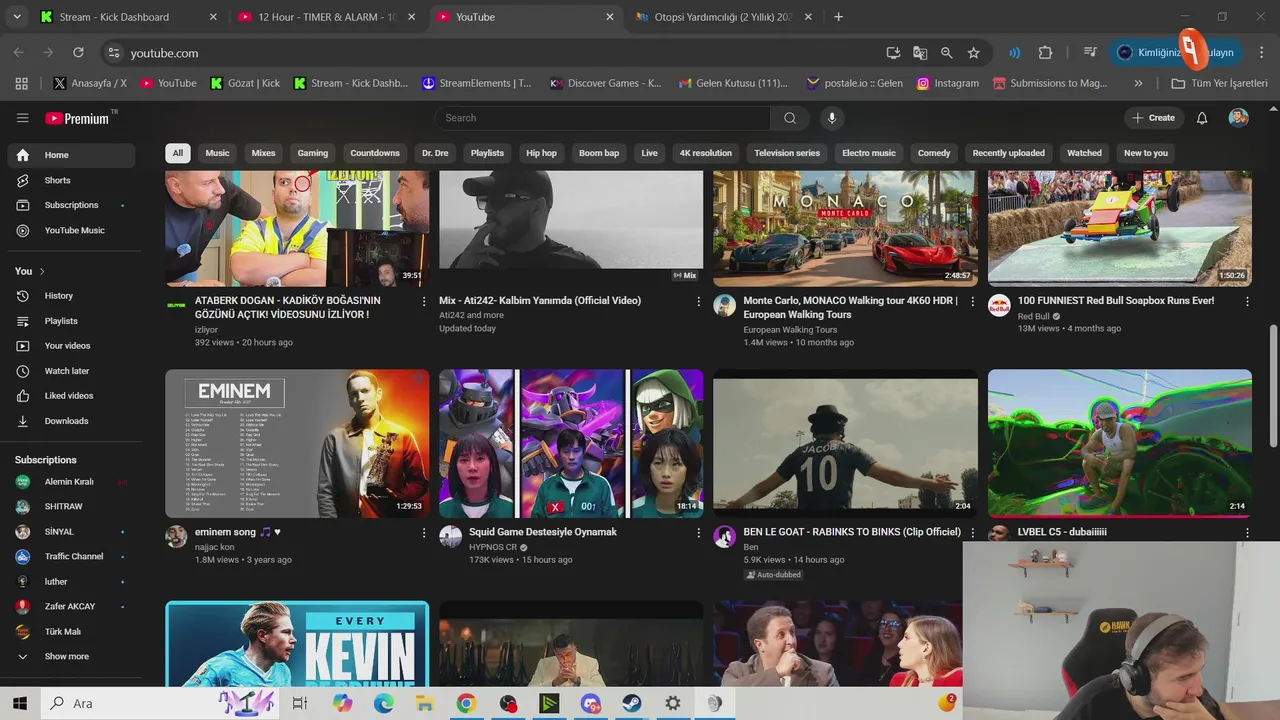Viewport: 1280px width, 720px height.
Task: Open Playlists in the sidebar
Action: (x=70, y=321)
